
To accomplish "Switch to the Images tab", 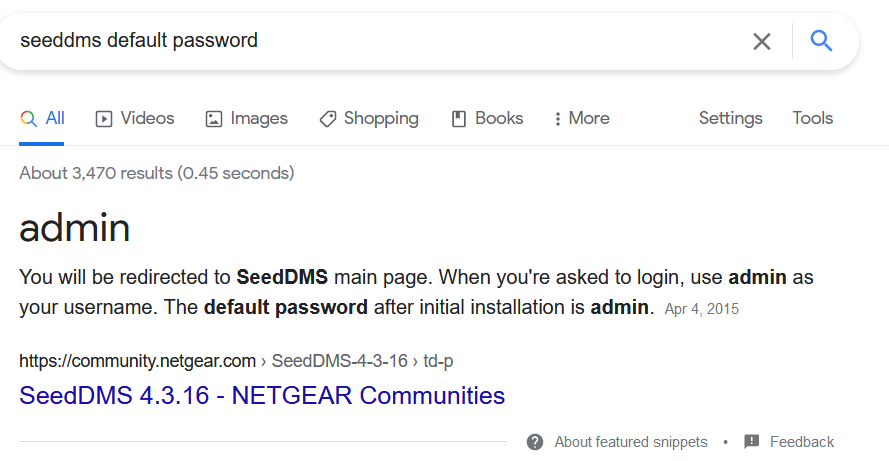I will point(259,118).
